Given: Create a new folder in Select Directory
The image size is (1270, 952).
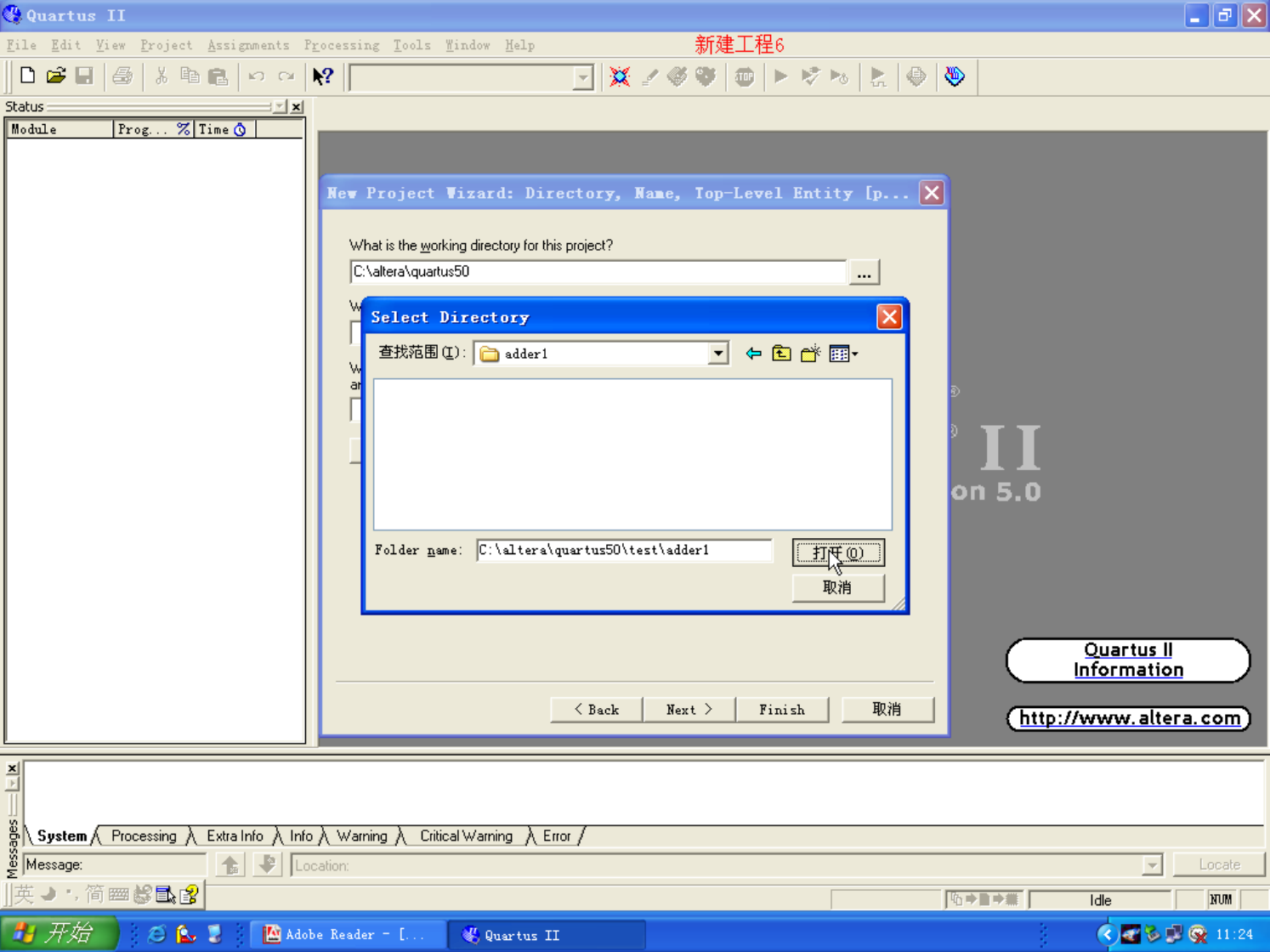Looking at the screenshot, I should pyautogui.click(x=810, y=354).
